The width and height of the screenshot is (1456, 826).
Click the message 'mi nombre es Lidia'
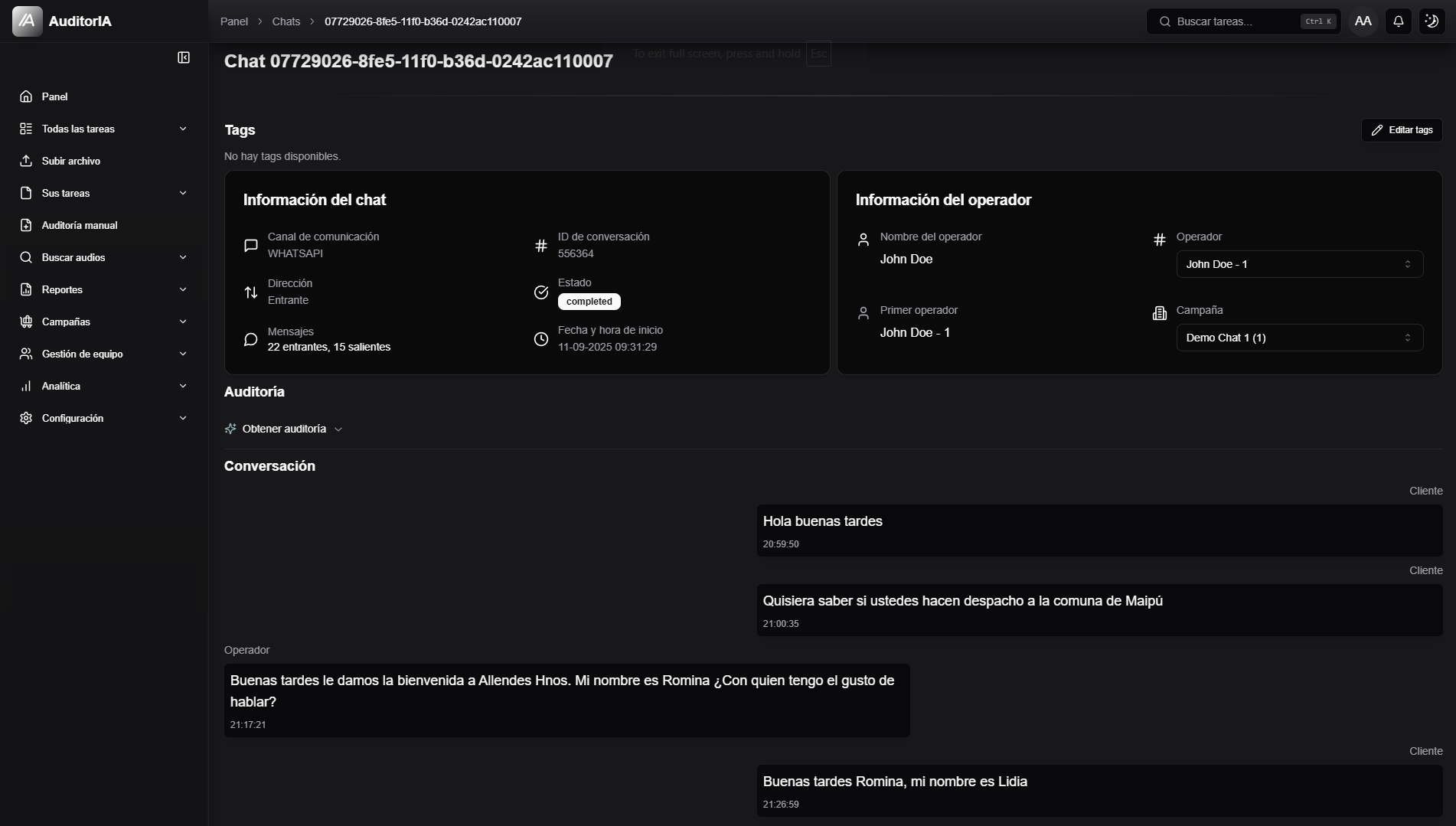click(1099, 791)
